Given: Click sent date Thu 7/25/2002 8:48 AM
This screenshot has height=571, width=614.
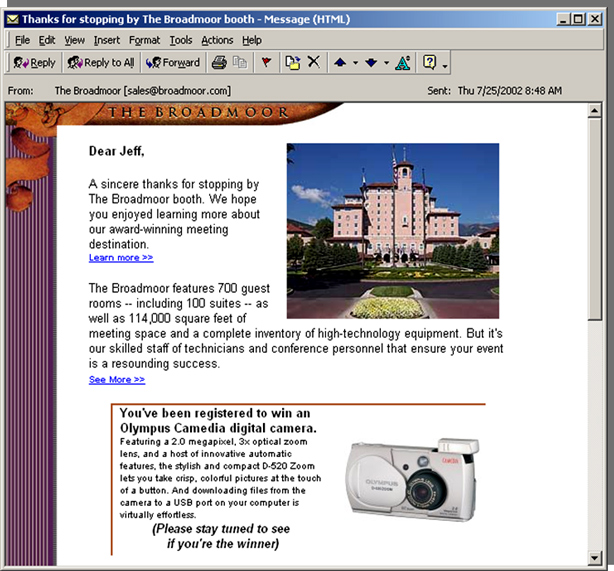Looking at the screenshot, I should [510, 91].
